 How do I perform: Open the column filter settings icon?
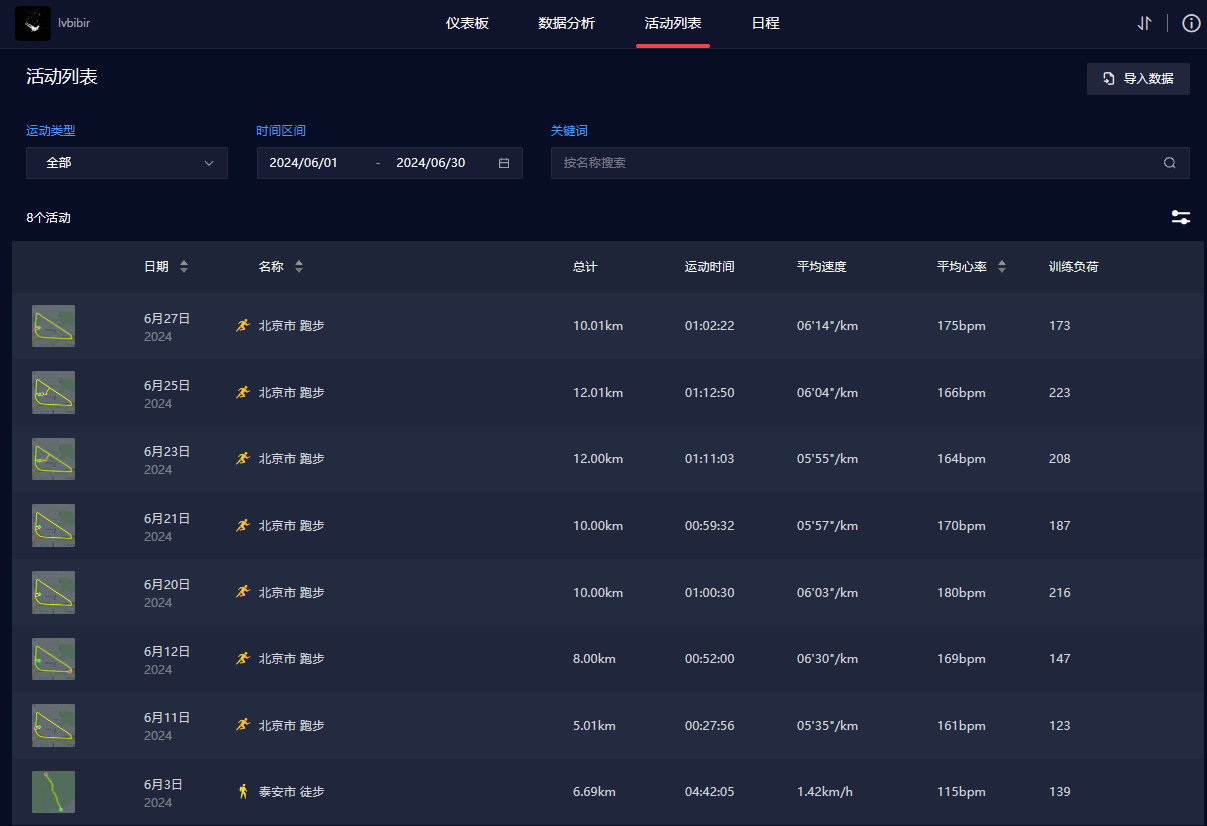coord(1180,217)
